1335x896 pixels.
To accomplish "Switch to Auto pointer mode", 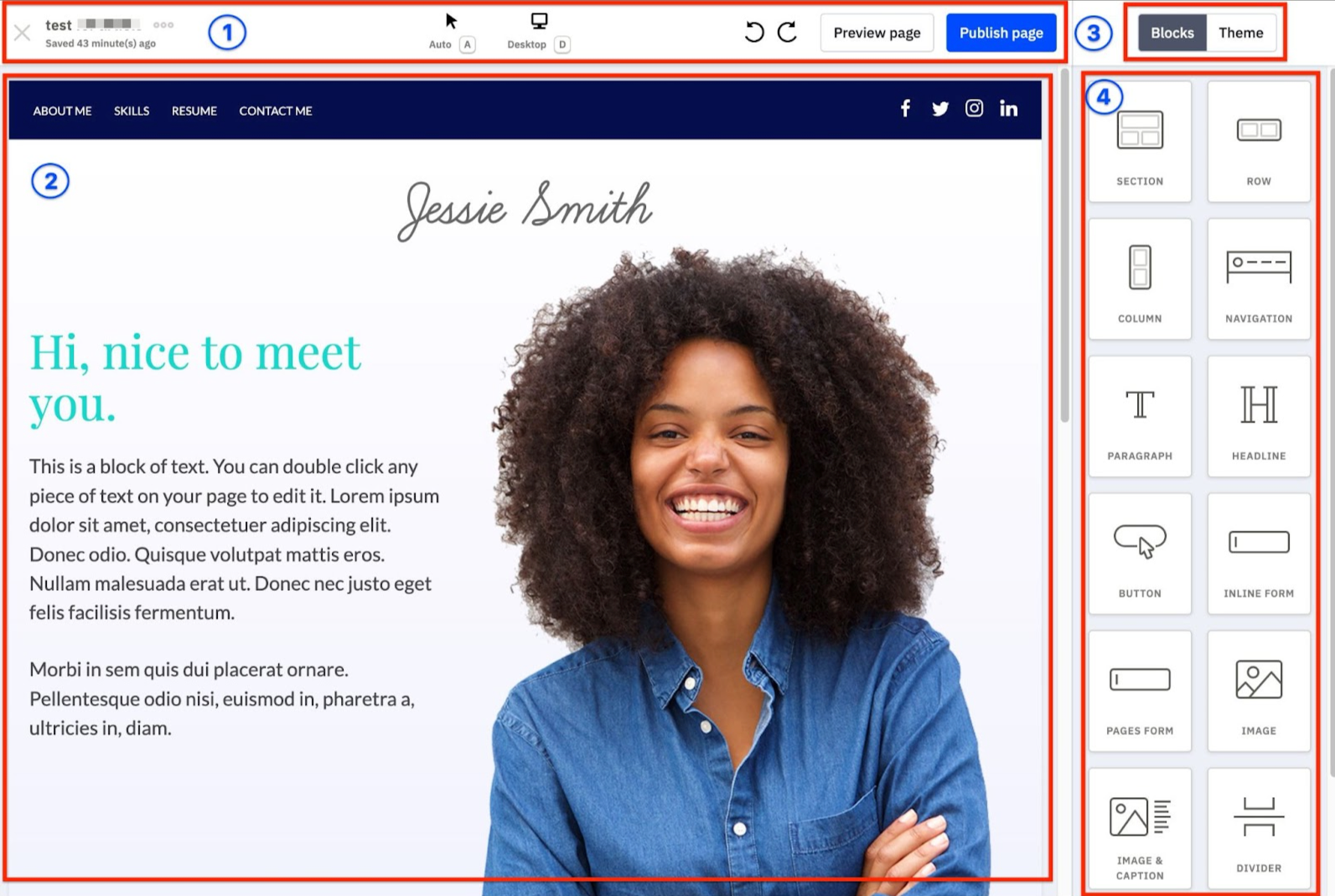I will tap(451, 30).
